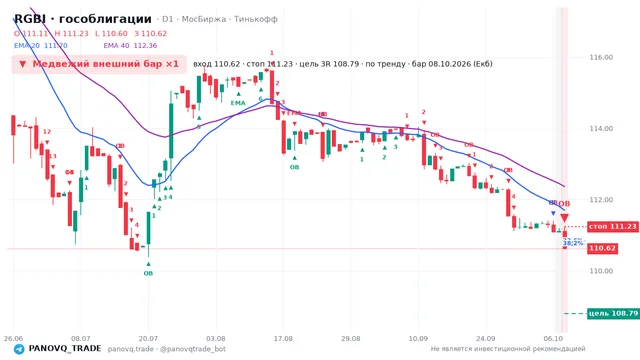Click the 08.07 date axis label
The image size is (640, 360).
[80, 338]
